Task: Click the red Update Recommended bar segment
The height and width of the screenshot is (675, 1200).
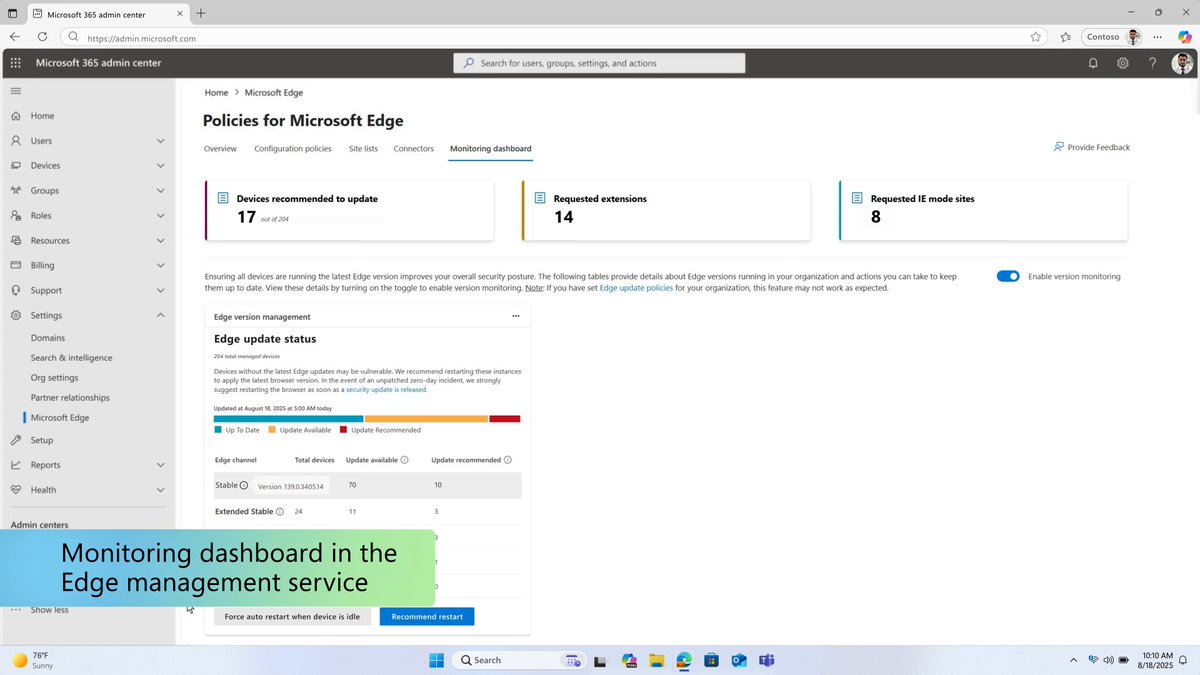Action: click(505, 419)
